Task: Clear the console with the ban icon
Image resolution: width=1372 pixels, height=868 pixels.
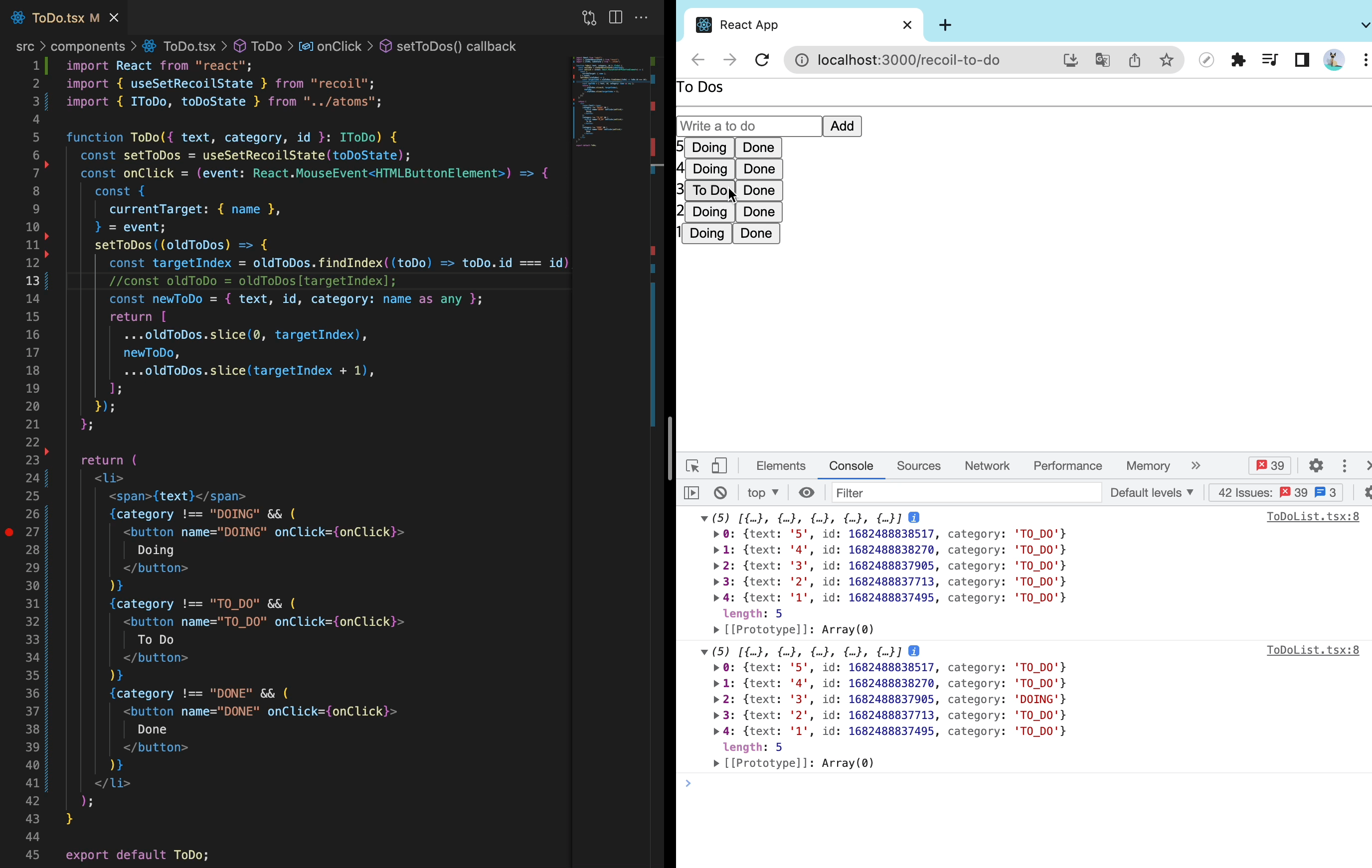Action: [x=720, y=493]
